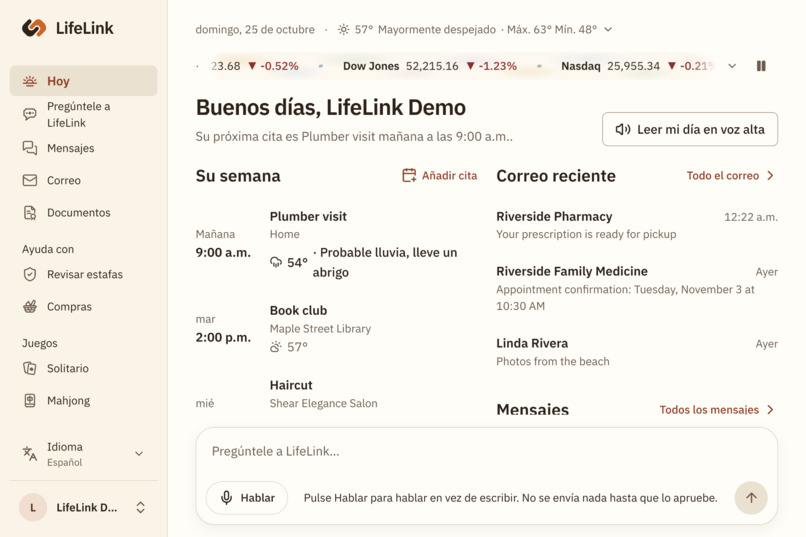Click the Maple Street Library location
Viewport: 806px width, 537px height.
[320, 329]
